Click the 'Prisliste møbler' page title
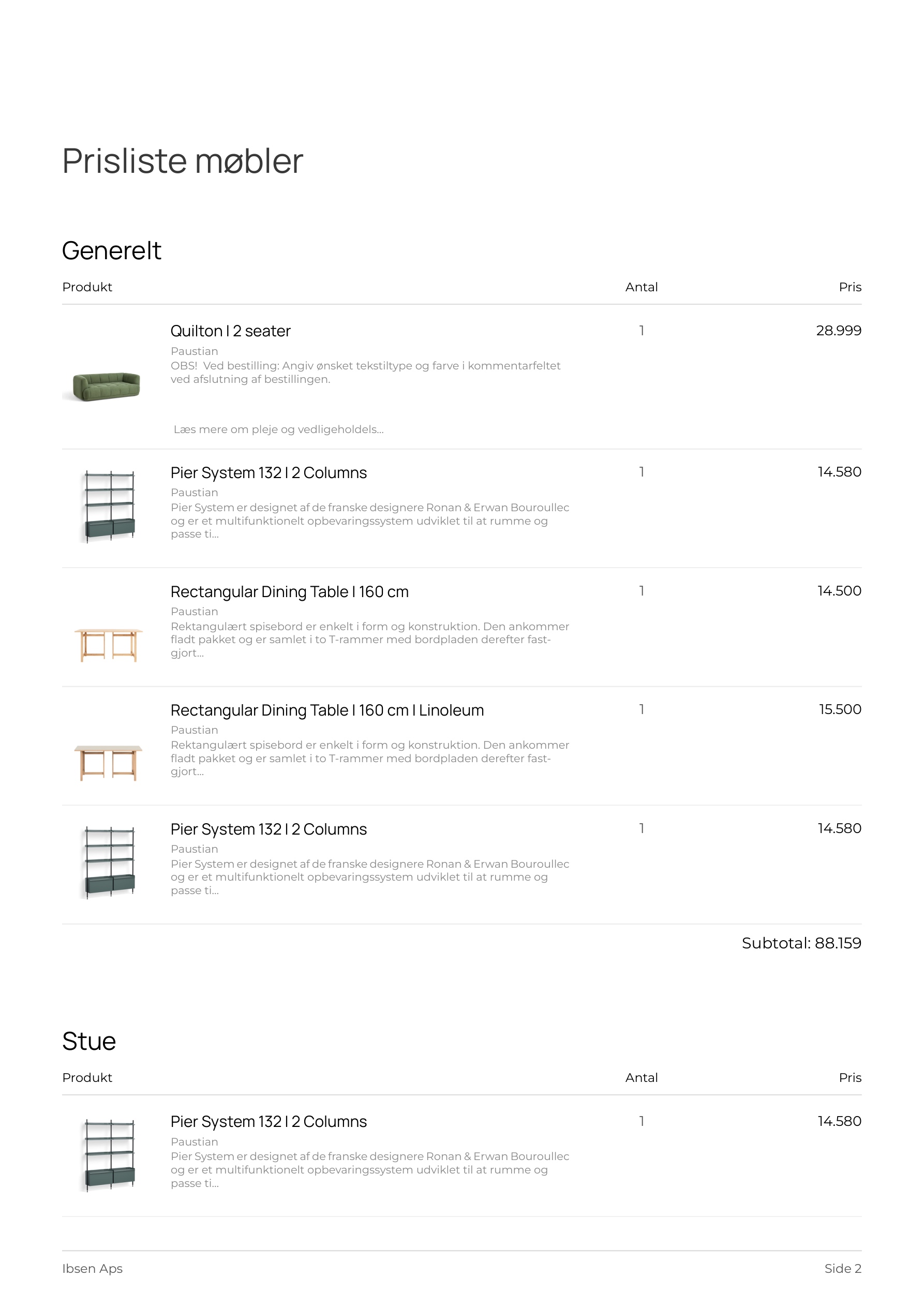 pos(182,160)
